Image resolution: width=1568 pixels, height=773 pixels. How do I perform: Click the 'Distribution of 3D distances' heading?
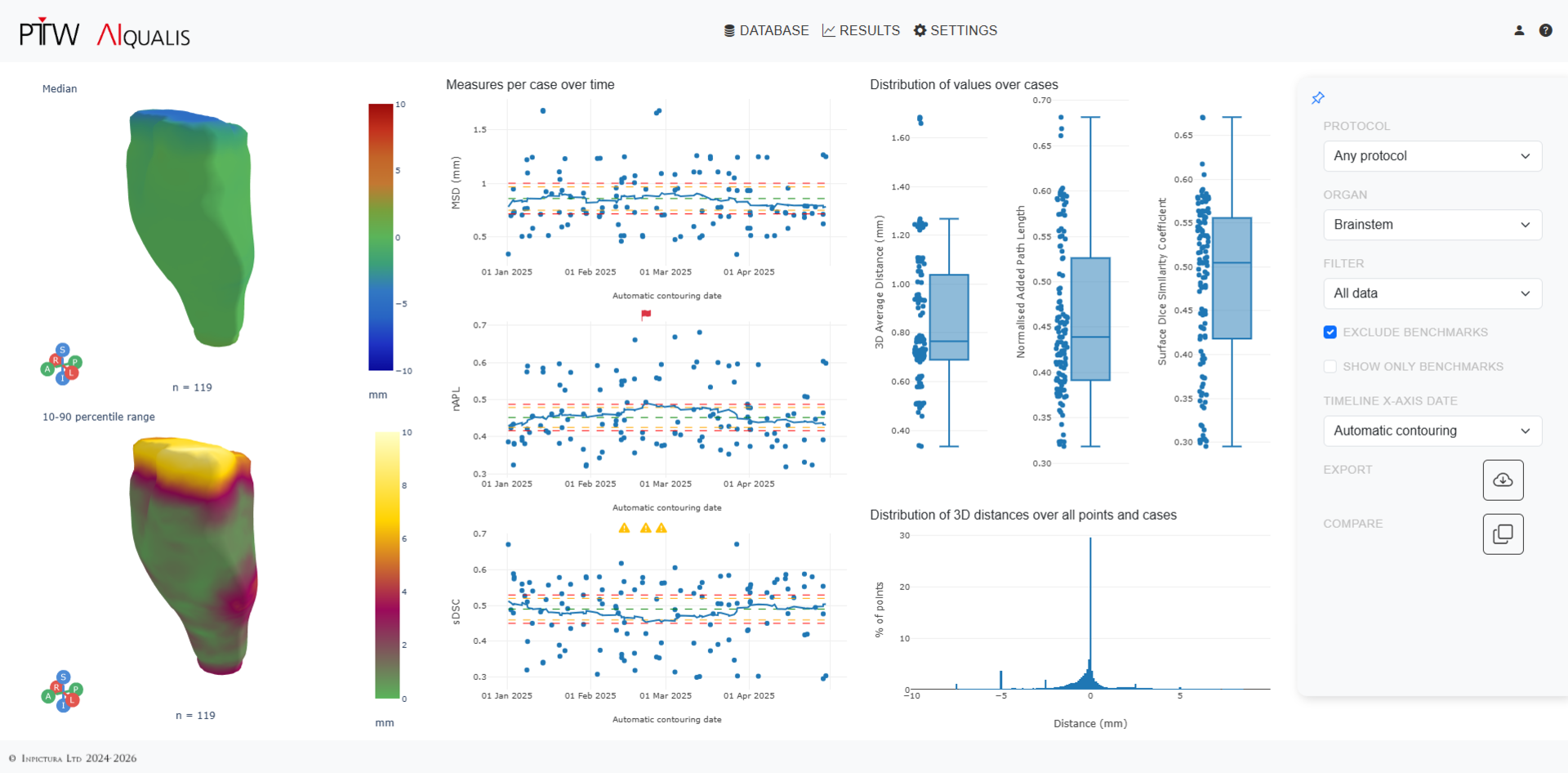[x=1023, y=515]
